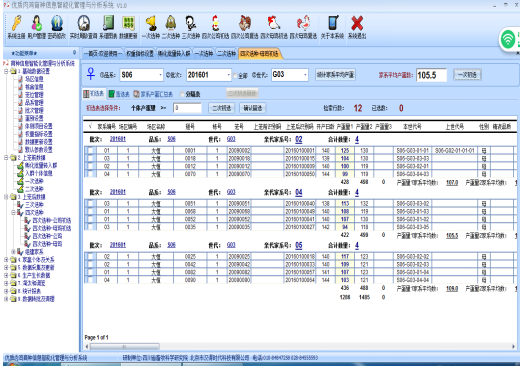The image size is (520, 369).
Task: Click the 四次公鸡复选 toolbar icon
Action: (245, 24)
